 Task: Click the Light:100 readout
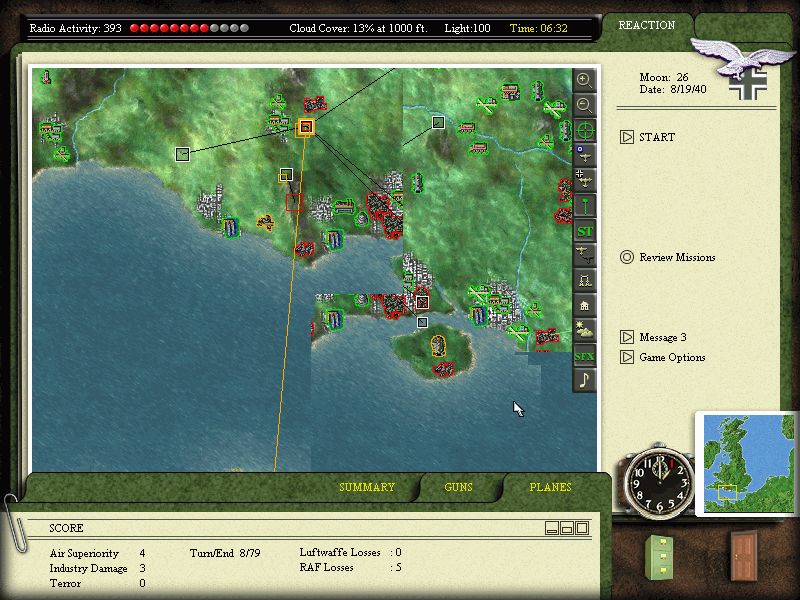pyautogui.click(x=467, y=28)
